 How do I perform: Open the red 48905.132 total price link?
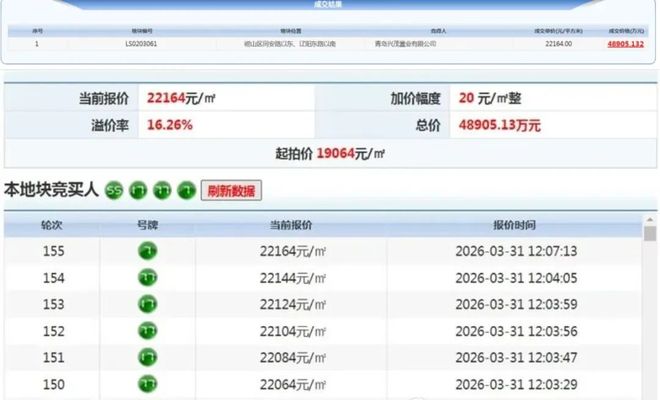[625, 45]
